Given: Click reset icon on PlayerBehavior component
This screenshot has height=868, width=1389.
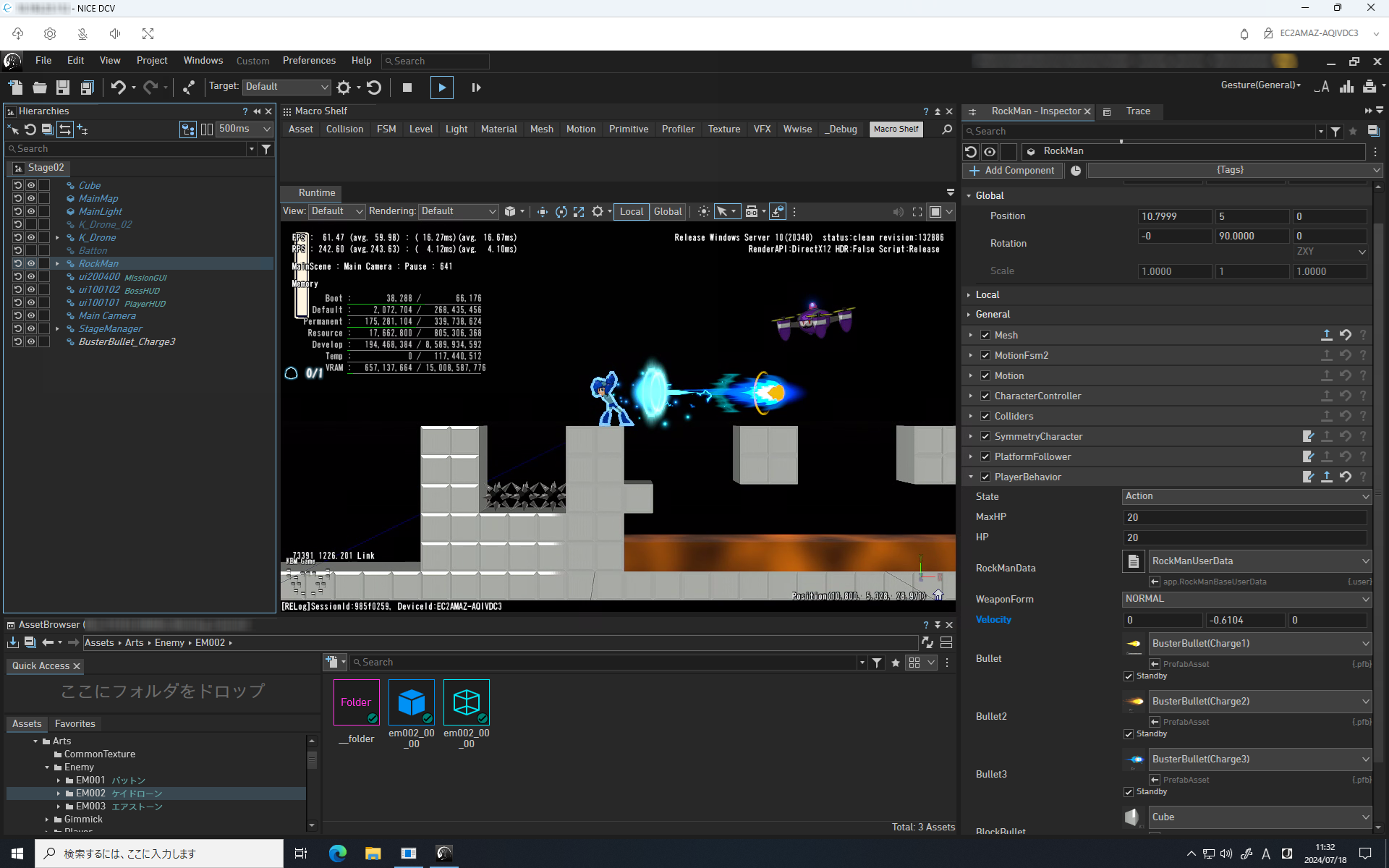Looking at the screenshot, I should [1346, 477].
